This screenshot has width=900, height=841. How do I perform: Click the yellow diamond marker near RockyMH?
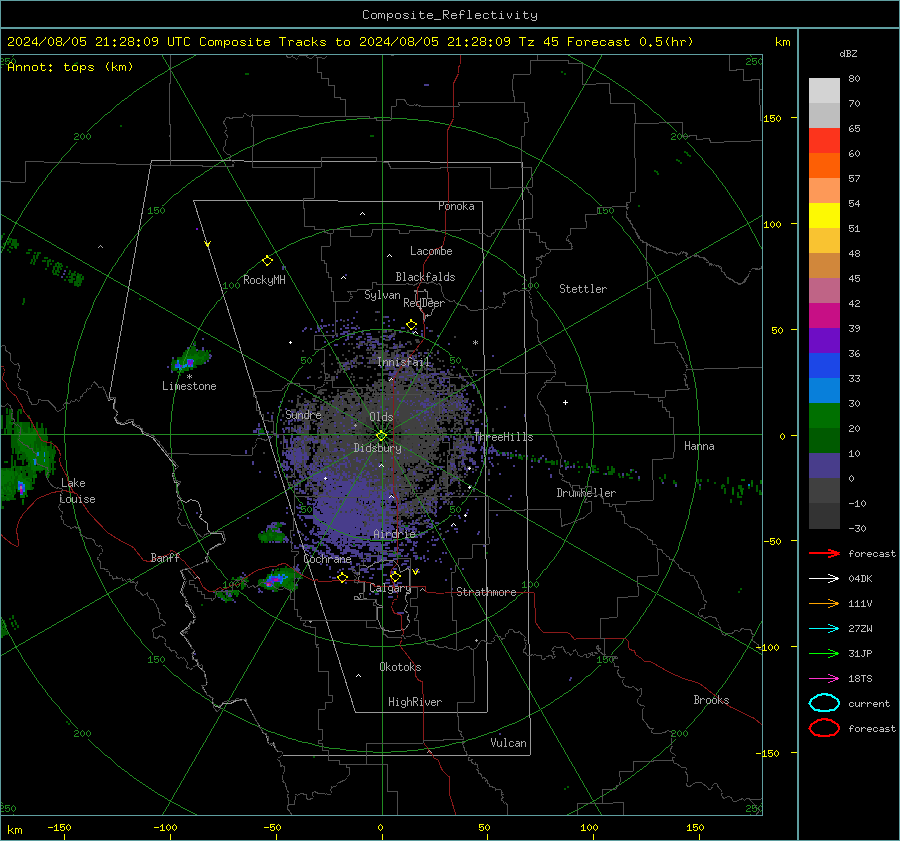267,261
